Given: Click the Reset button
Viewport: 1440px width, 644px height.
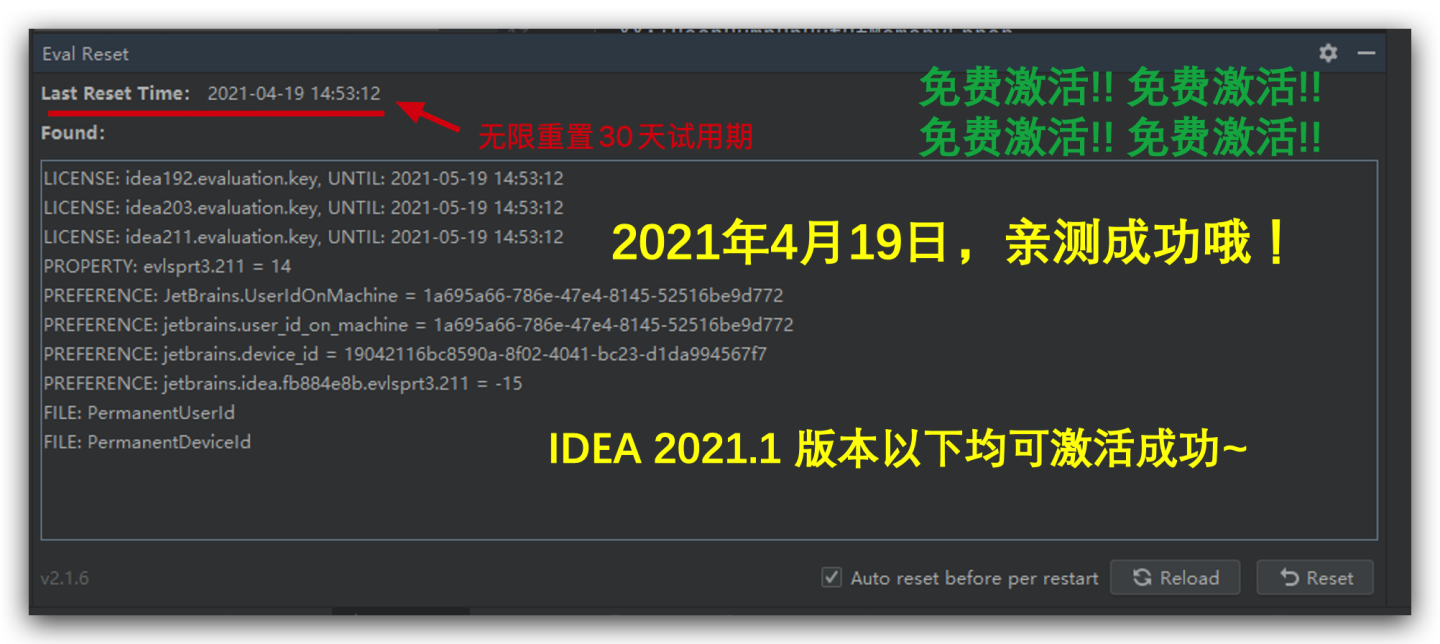Looking at the screenshot, I should tap(1315, 578).
